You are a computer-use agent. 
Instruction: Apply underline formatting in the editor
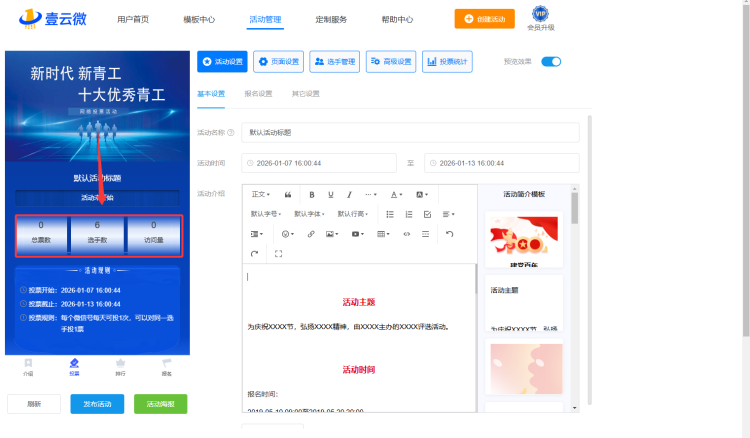[330, 194]
